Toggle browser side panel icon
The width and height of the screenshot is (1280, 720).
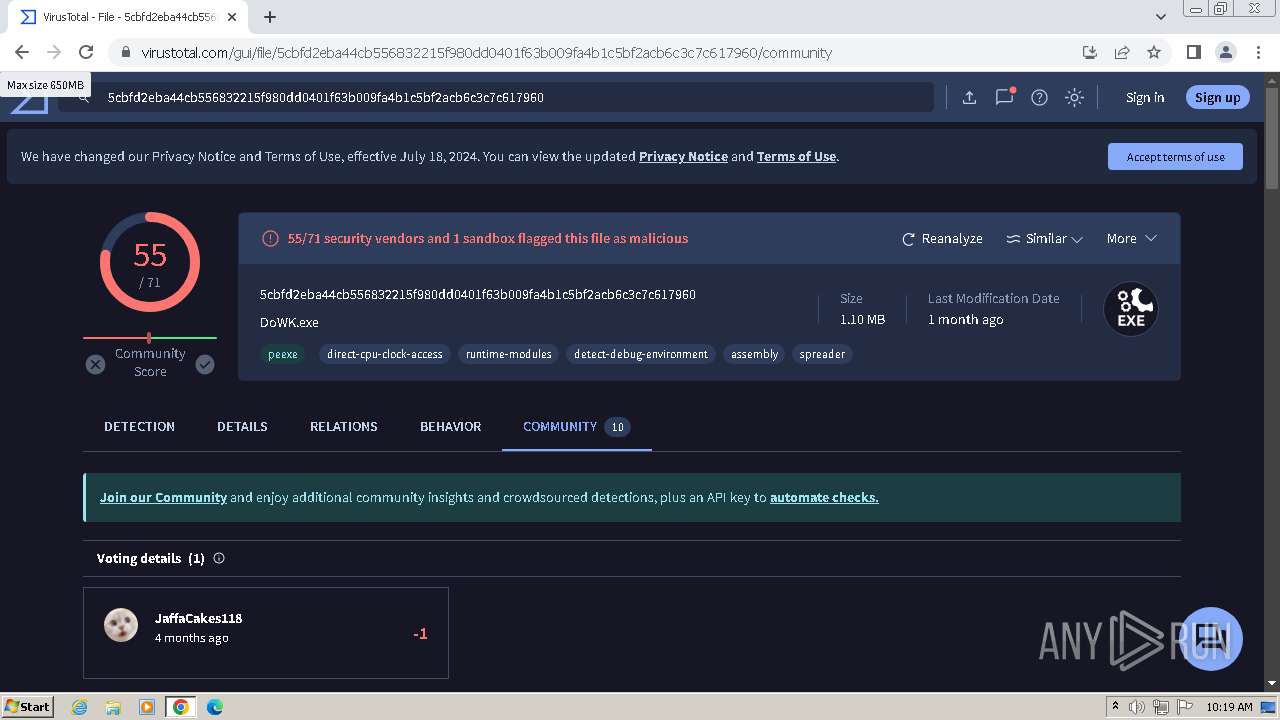1193,52
